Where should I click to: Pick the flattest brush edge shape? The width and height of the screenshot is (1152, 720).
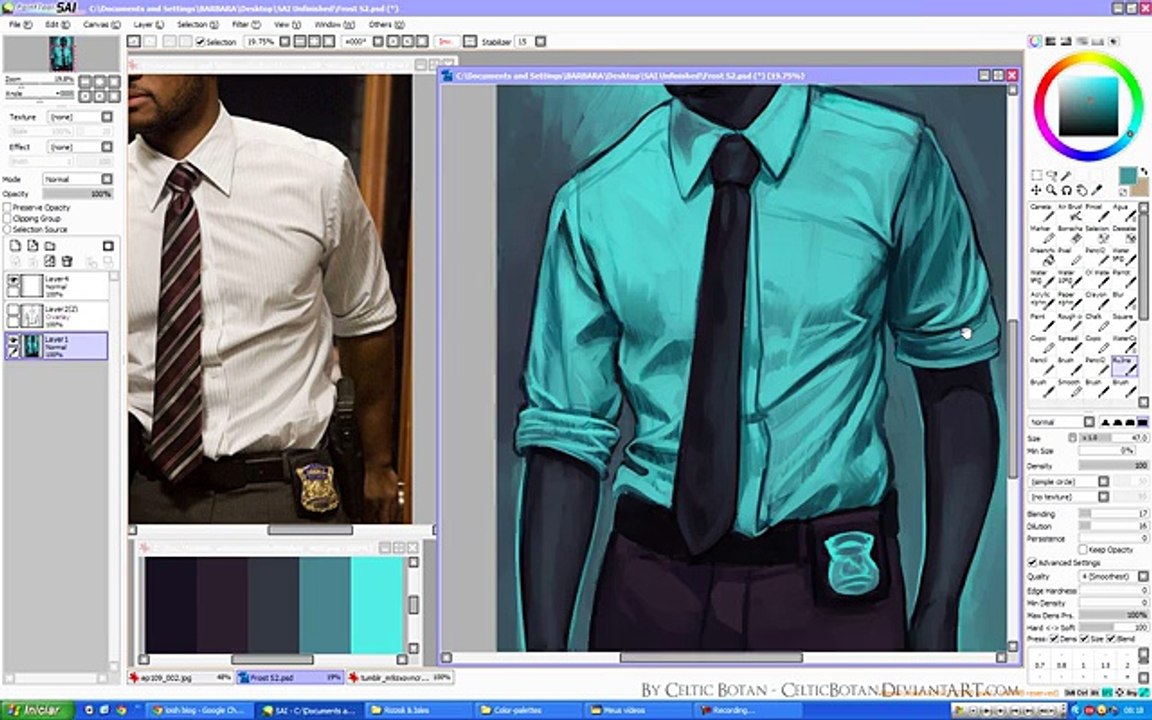[1142, 422]
